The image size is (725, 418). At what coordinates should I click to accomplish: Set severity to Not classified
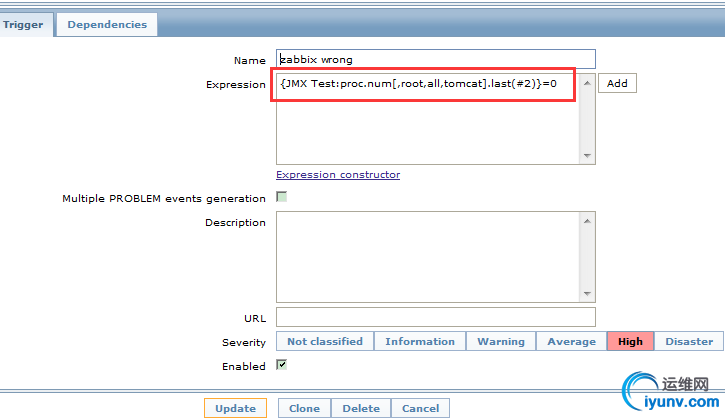[x=325, y=341]
